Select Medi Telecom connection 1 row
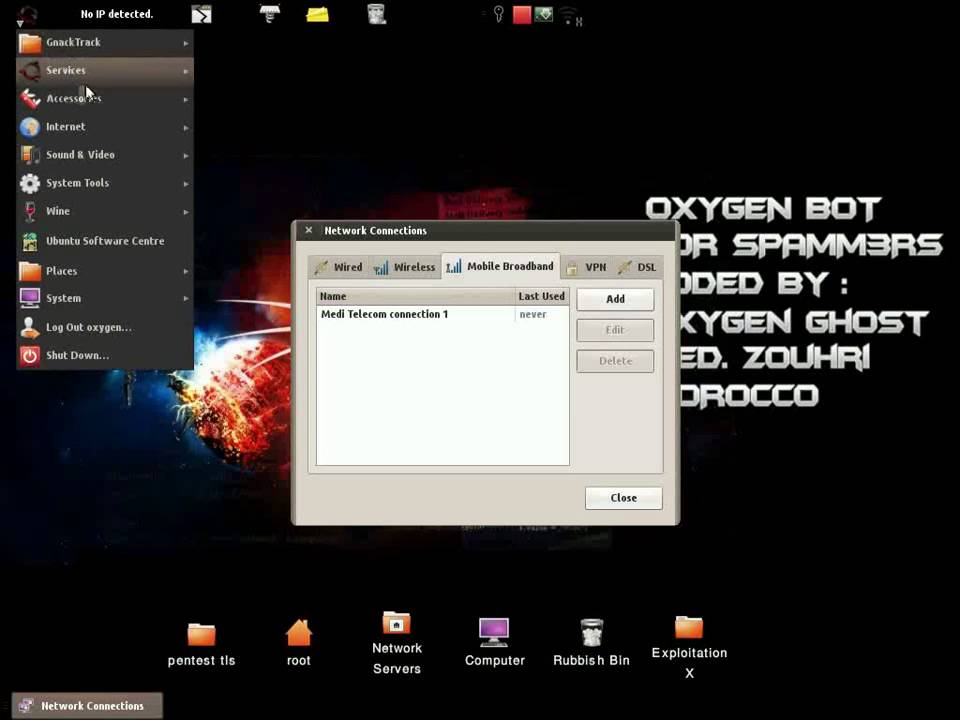Image resolution: width=960 pixels, height=720 pixels. tap(443, 314)
